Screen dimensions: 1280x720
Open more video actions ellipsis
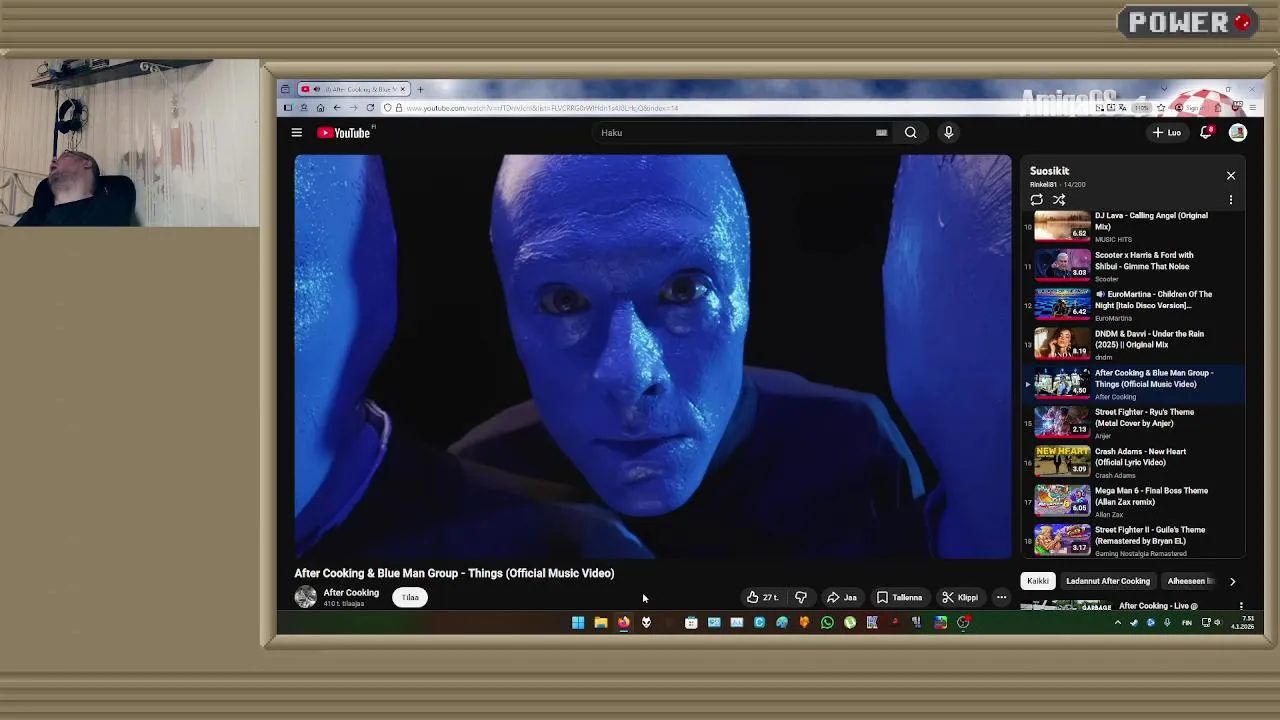pos(1001,598)
